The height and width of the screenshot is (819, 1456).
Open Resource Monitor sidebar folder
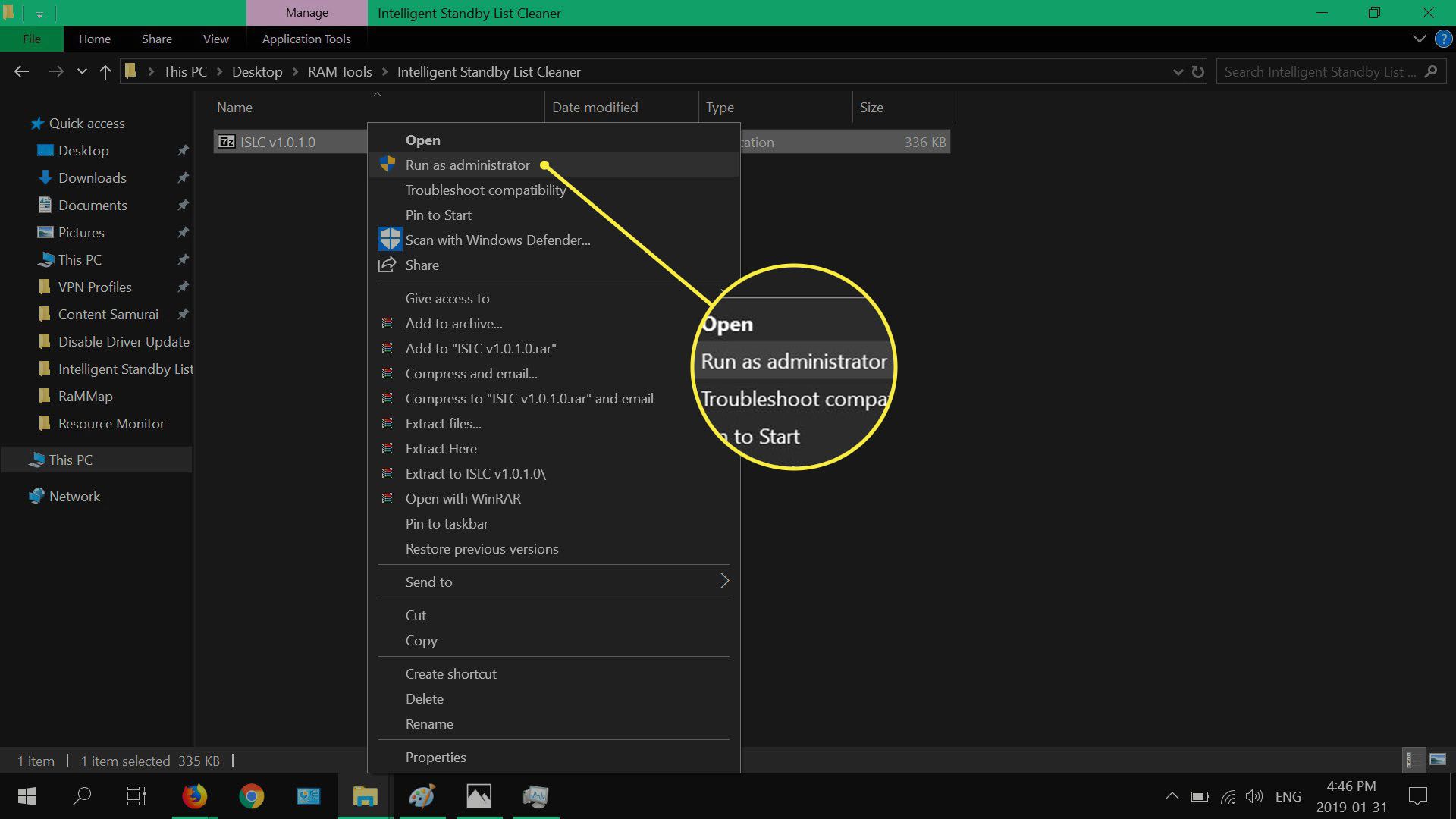pos(111,423)
